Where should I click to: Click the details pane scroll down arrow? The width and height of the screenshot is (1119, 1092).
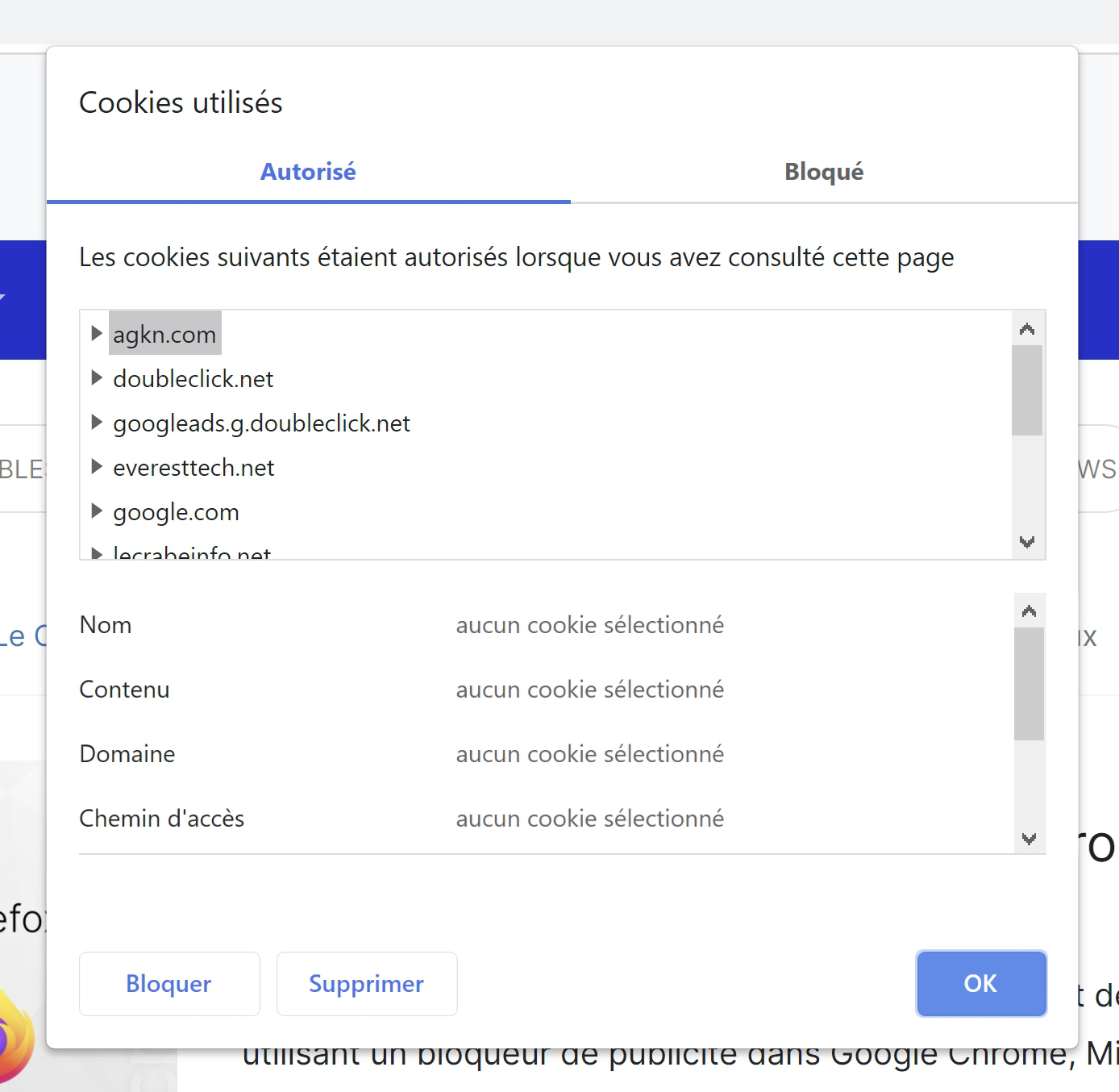[x=1029, y=839]
